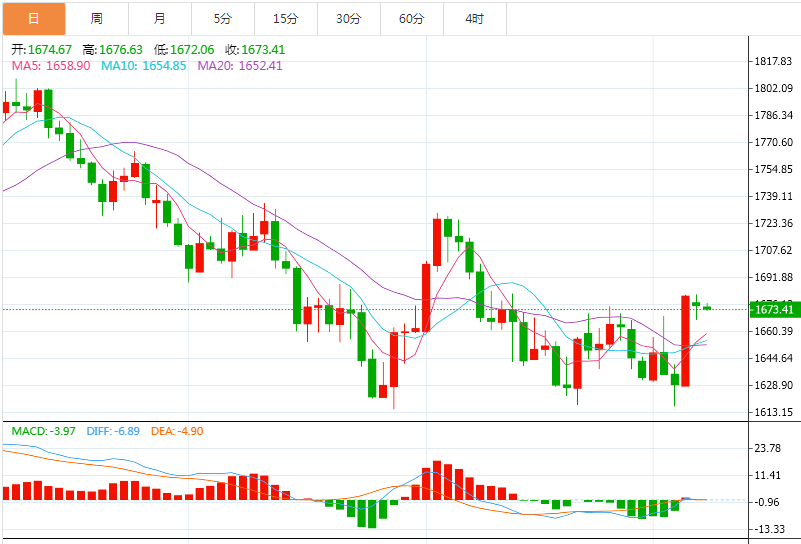
Task: Click the 1613.15 price axis label
Action: coord(773,412)
